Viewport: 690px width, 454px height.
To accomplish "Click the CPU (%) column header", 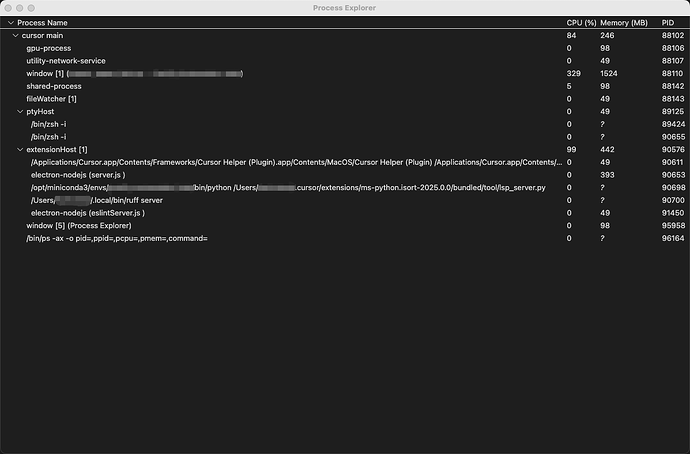I will (x=581, y=22).
